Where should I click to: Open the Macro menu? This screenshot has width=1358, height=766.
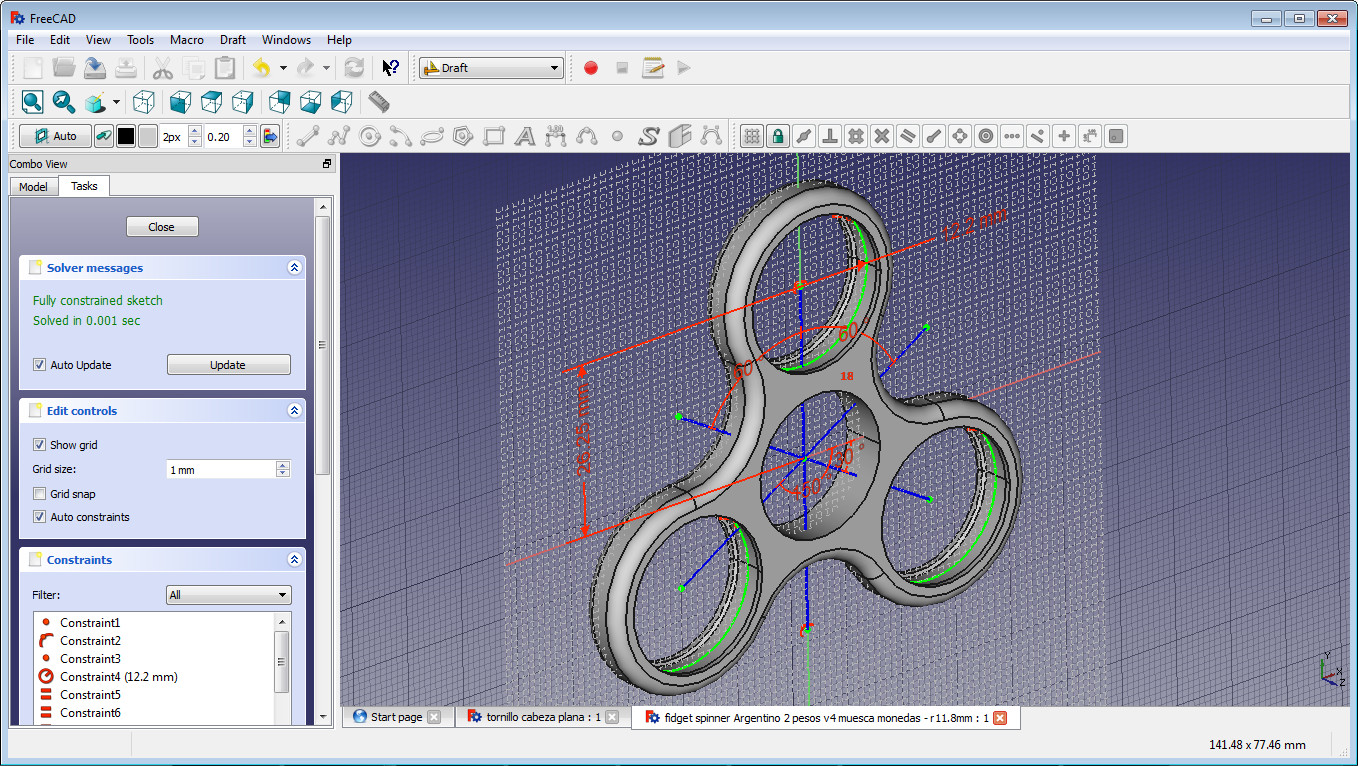pyautogui.click(x=187, y=40)
